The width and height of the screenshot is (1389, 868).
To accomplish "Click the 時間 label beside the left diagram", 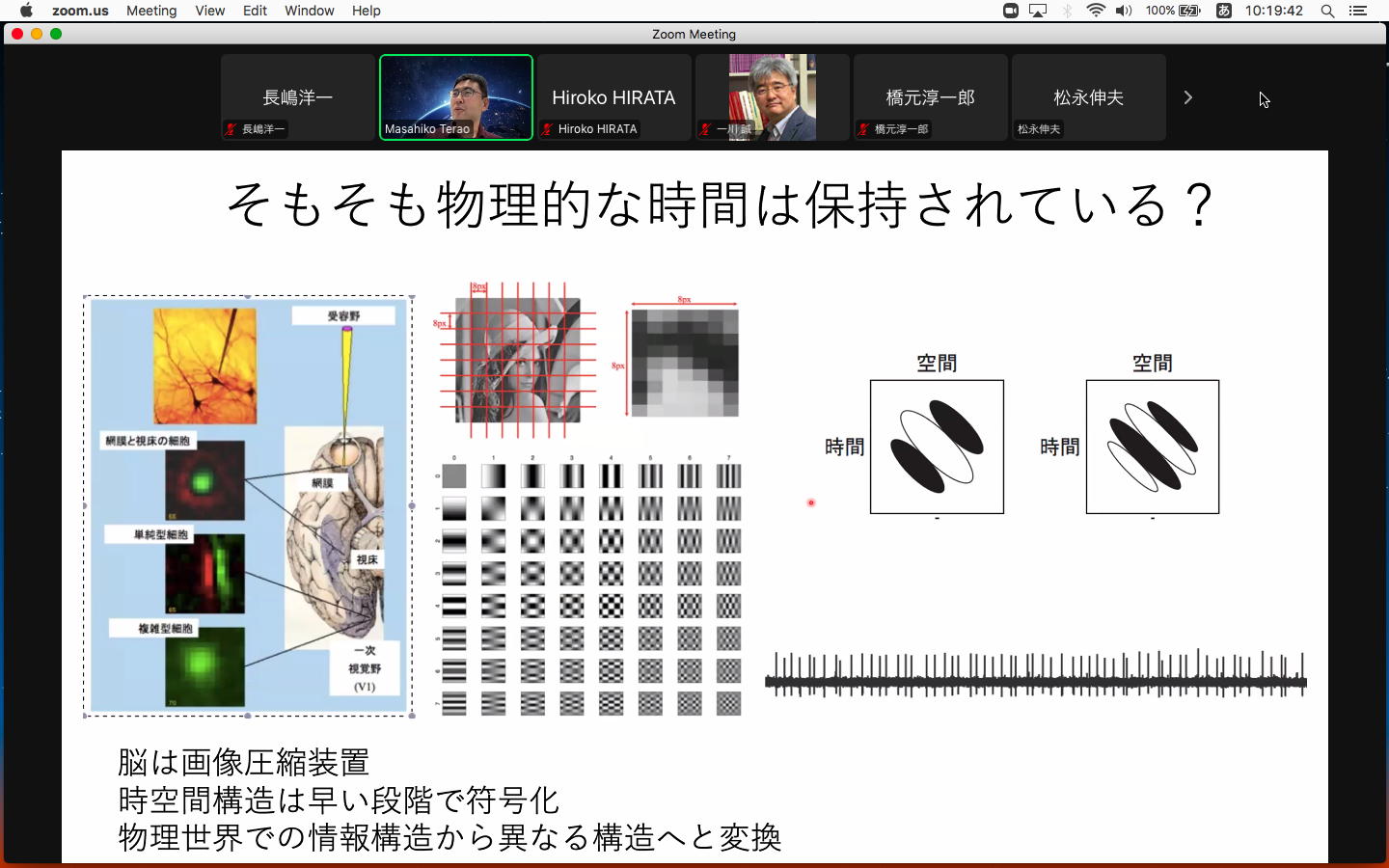I will (x=845, y=447).
